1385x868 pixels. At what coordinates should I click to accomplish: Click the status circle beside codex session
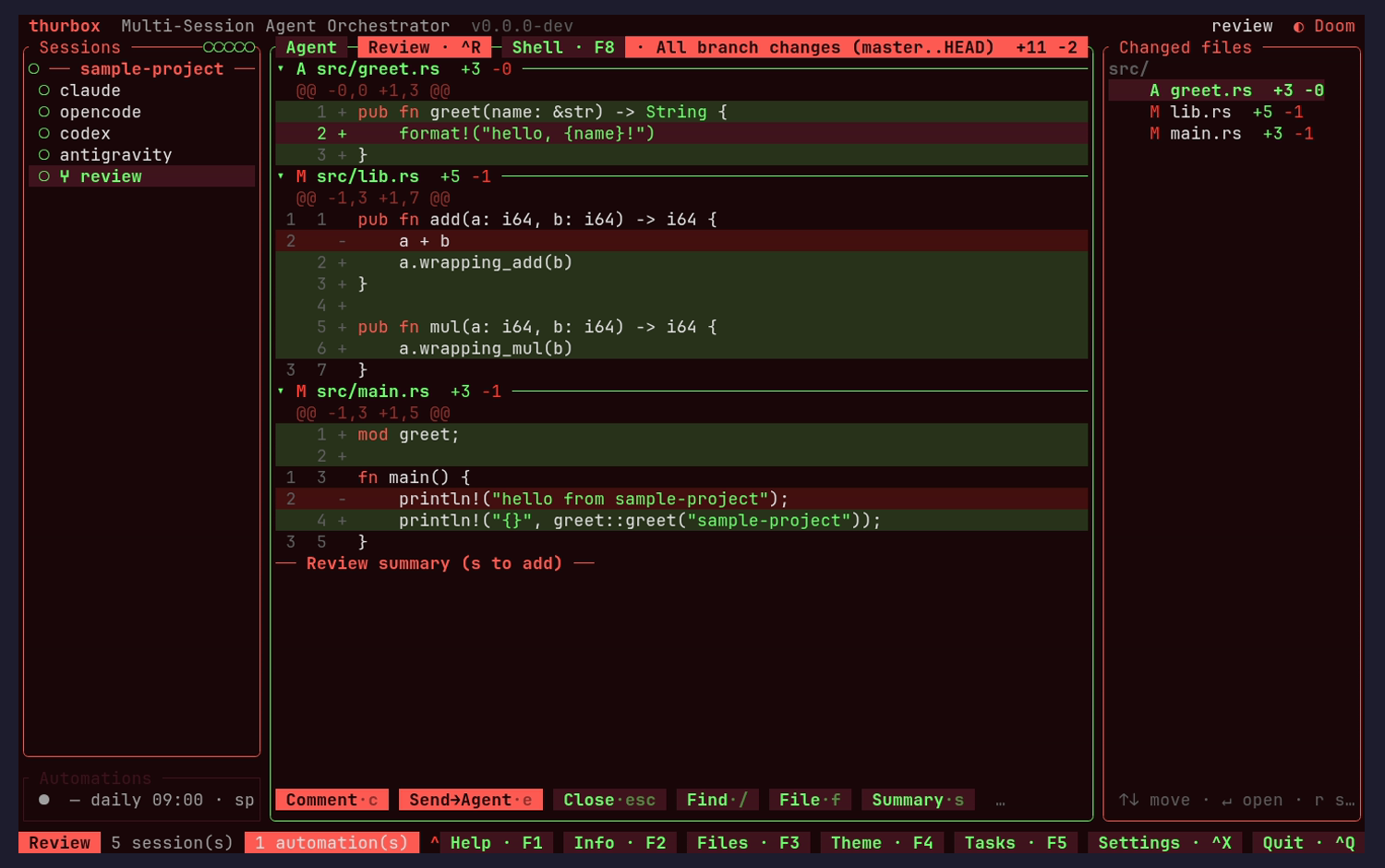44,134
